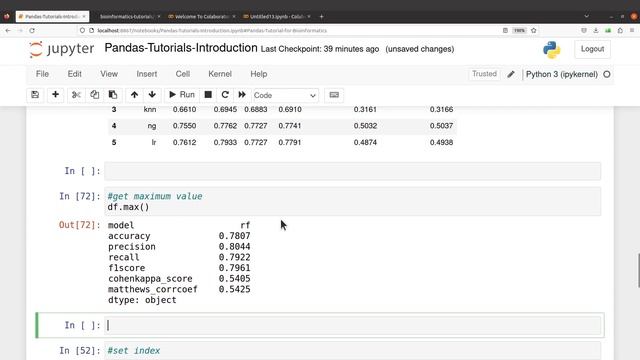This screenshot has width=640, height=360.
Task: Reload the page in browser
Action: pos(32,31)
